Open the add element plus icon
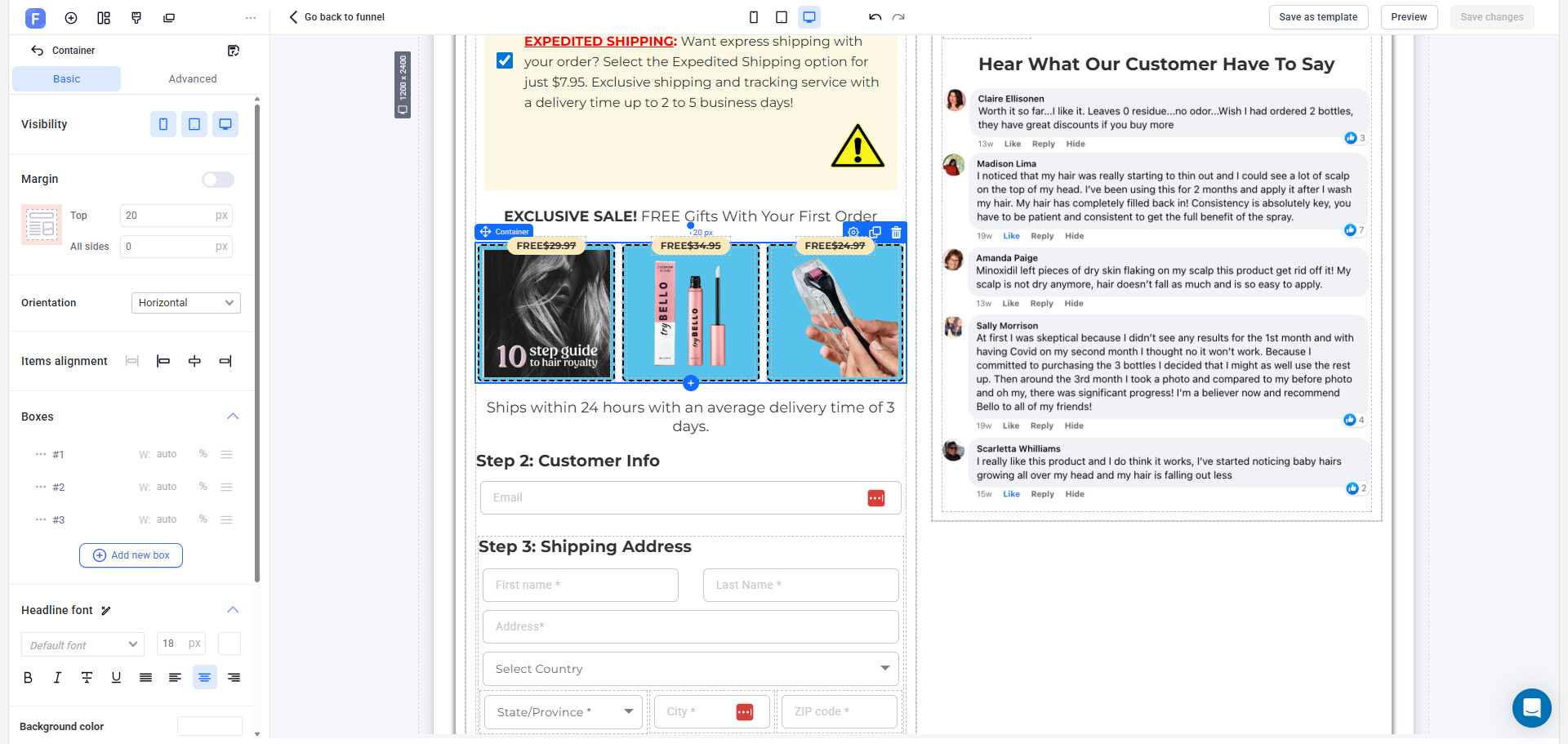The width and height of the screenshot is (1568, 744). (x=71, y=18)
